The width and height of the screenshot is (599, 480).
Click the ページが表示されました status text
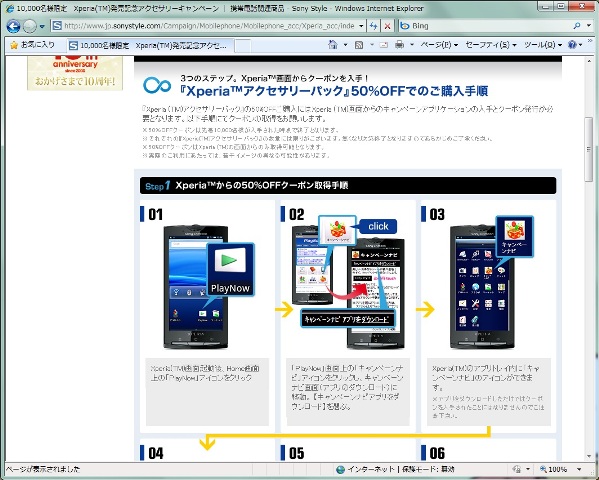pos(43,469)
